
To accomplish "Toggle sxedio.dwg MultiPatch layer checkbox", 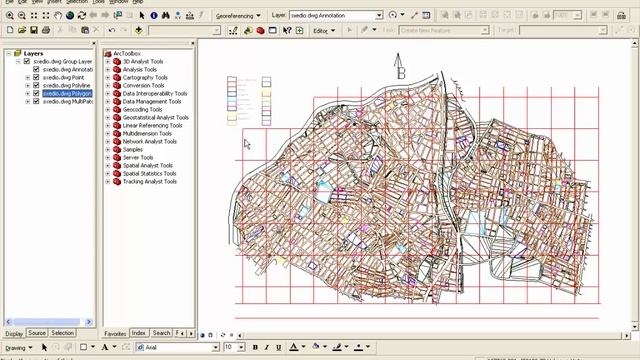I will pos(36,101).
